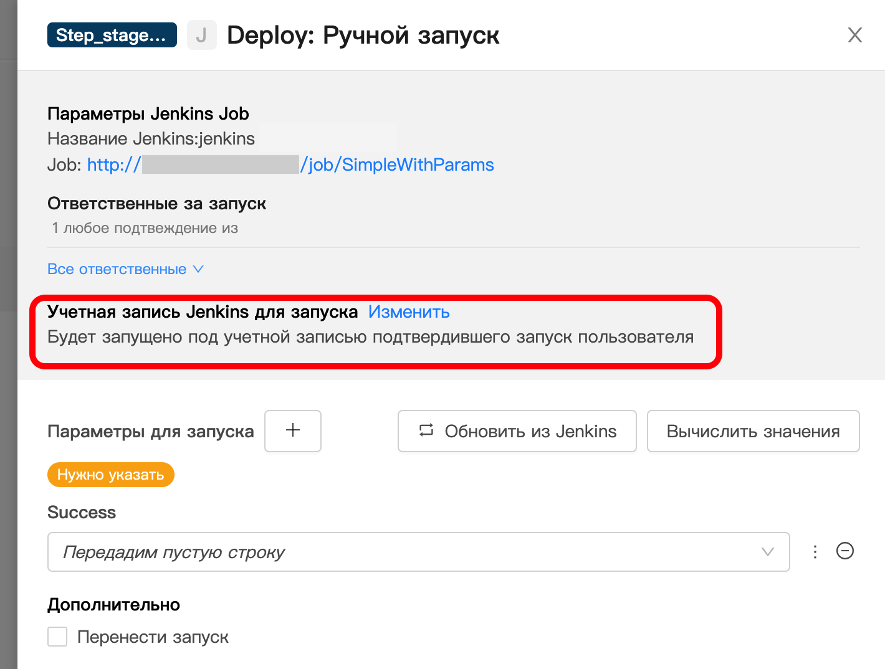The height and width of the screenshot is (670, 885).
Task: Click the refresh arrows icon for Jenkins update
Action: tap(426, 431)
